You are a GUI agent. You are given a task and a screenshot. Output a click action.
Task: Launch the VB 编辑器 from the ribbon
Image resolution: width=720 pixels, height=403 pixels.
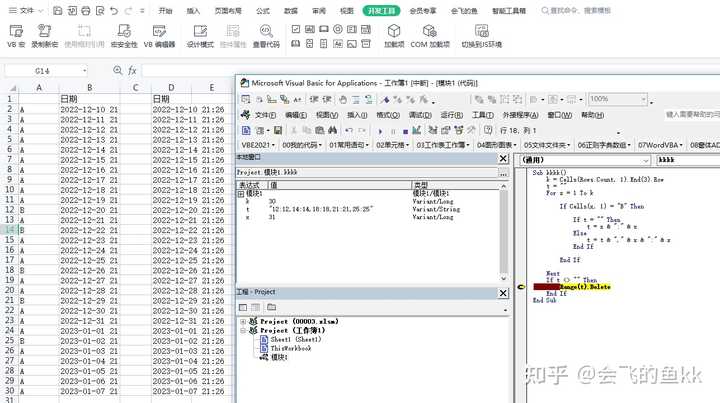pyautogui.click(x=159, y=36)
